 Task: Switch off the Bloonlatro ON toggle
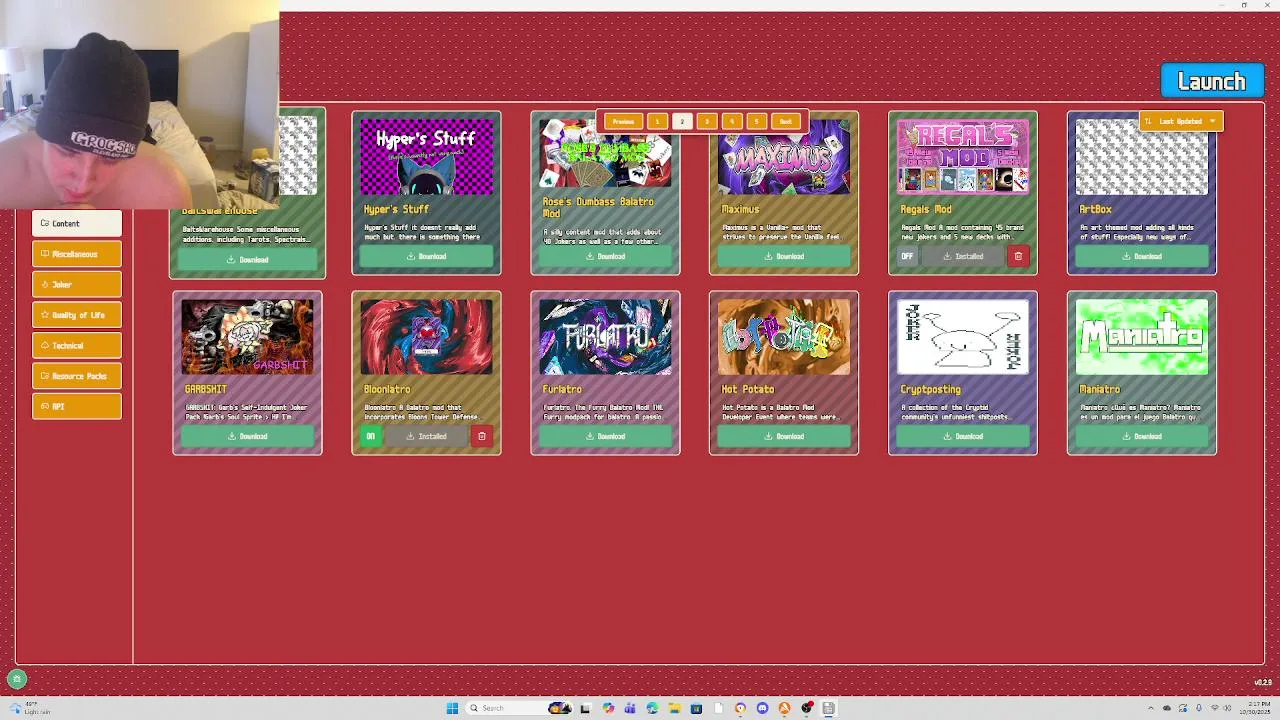(371, 436)
